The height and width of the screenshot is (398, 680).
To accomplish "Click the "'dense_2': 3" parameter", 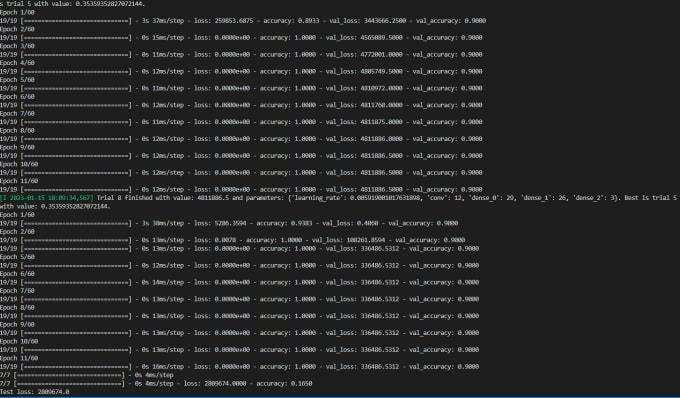I will click(x=595, y=198).
